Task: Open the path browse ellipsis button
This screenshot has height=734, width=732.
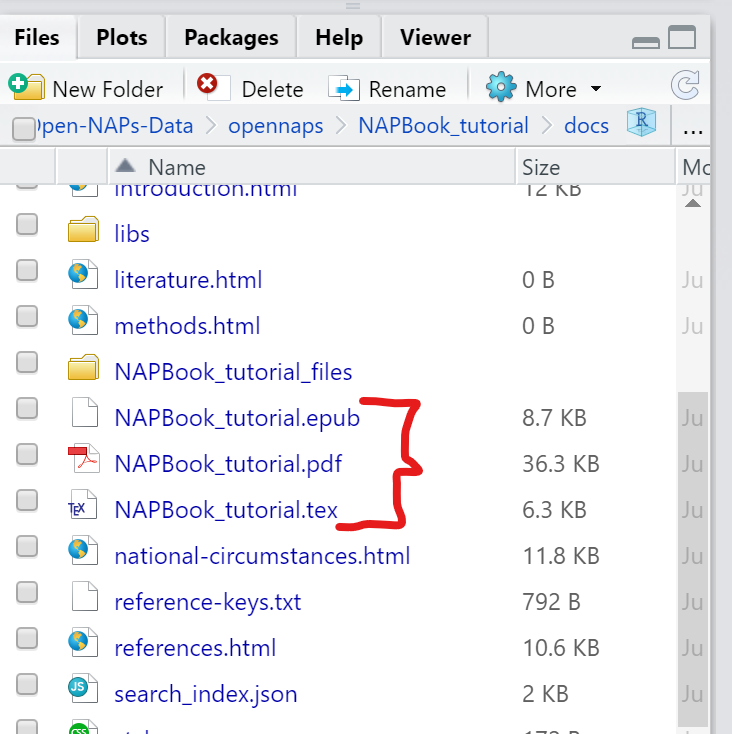Action: coord(693,127)
